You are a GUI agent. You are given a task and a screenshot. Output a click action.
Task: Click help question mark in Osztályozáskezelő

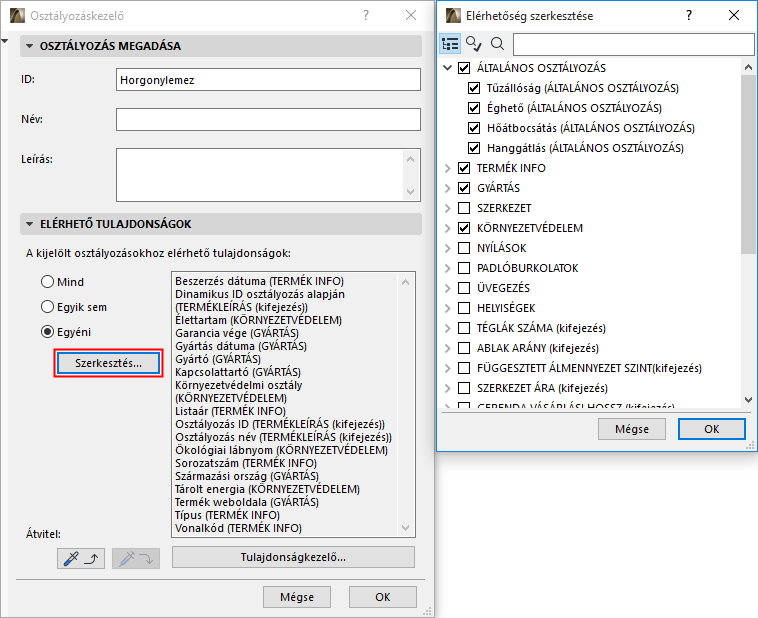[366, 15]
